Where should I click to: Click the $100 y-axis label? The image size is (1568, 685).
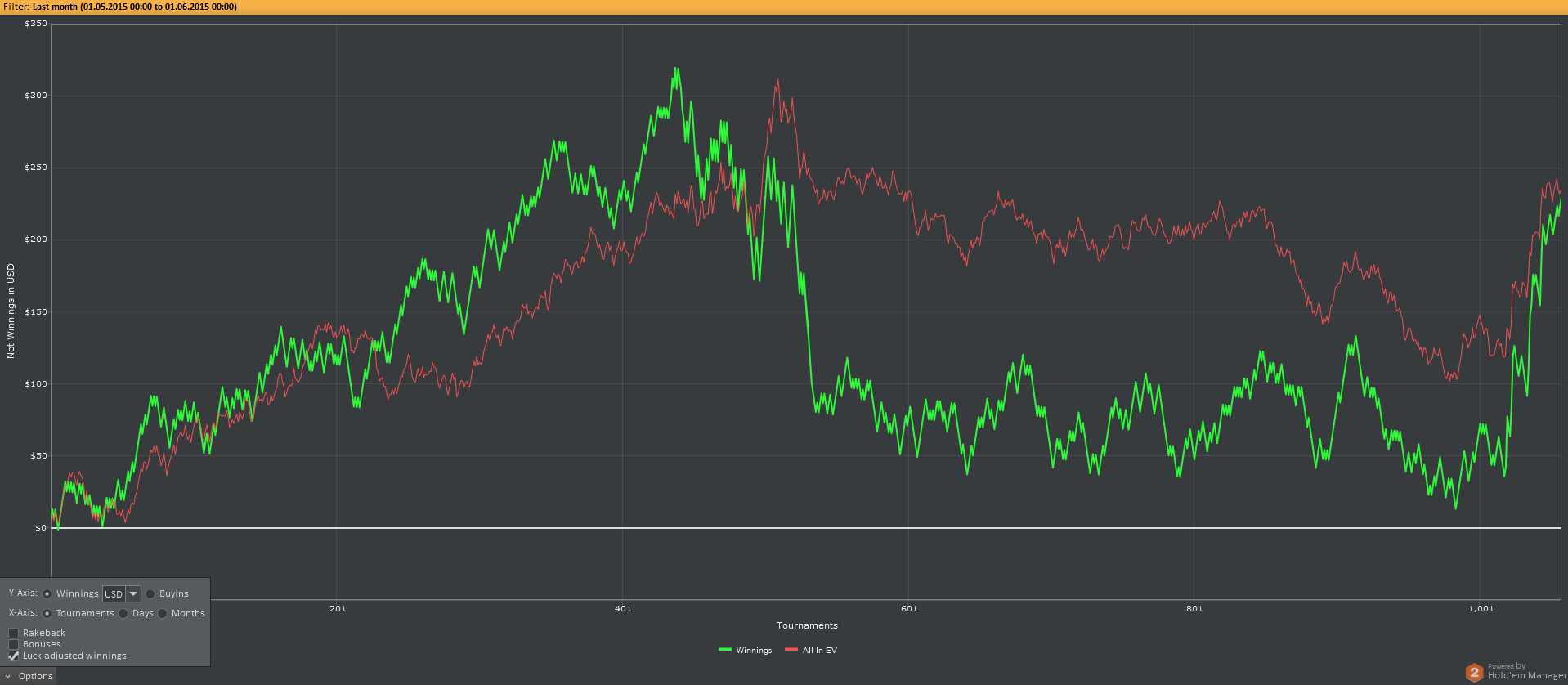(36, 384)
